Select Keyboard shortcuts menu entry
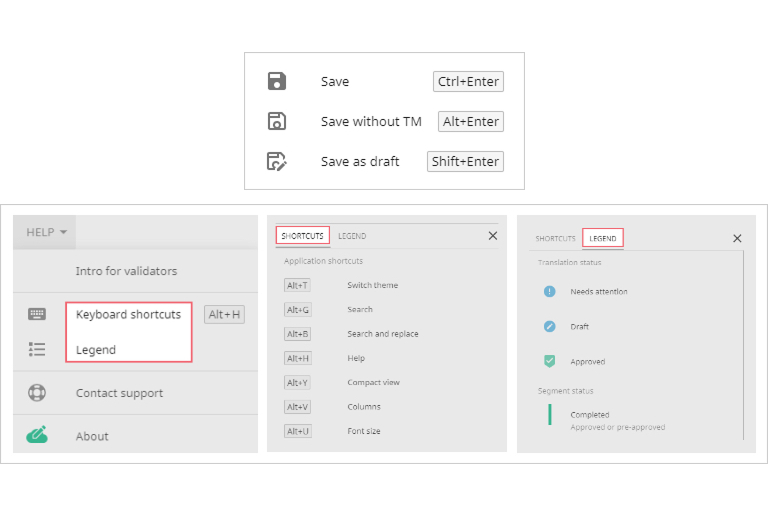768x516 pixels. click(x=128, y=314)
